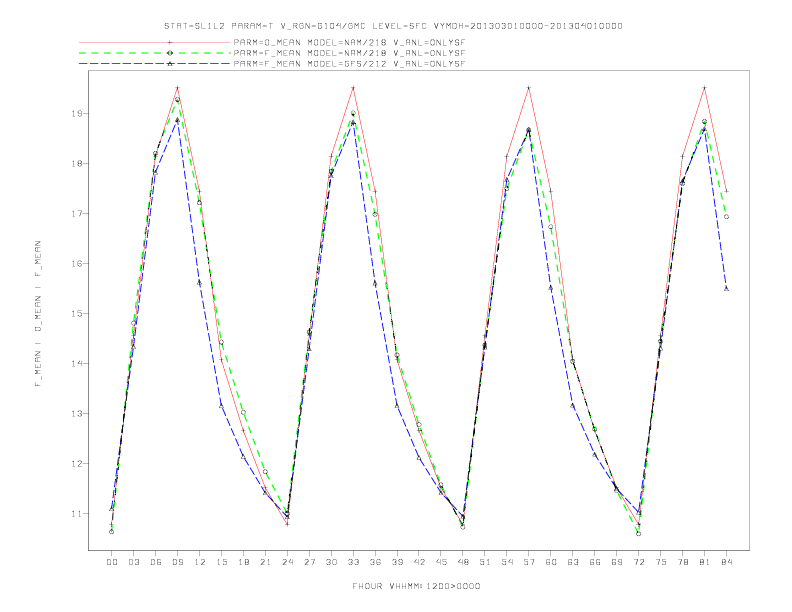Screen dimensions: 792x612
Task: Click the y-axis tick label 11
Action: tap(76, 514)
